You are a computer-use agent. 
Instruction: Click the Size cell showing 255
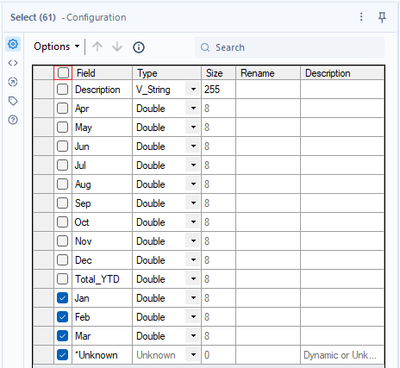[219, 89]
